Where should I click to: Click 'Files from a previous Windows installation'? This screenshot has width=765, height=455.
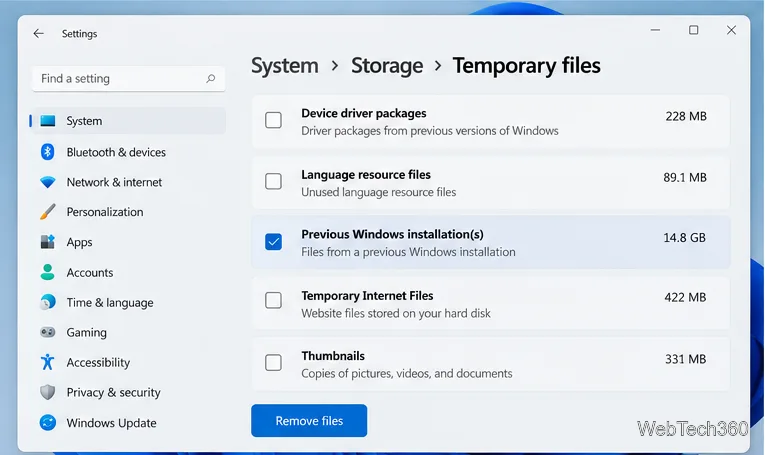pos(408,252)
